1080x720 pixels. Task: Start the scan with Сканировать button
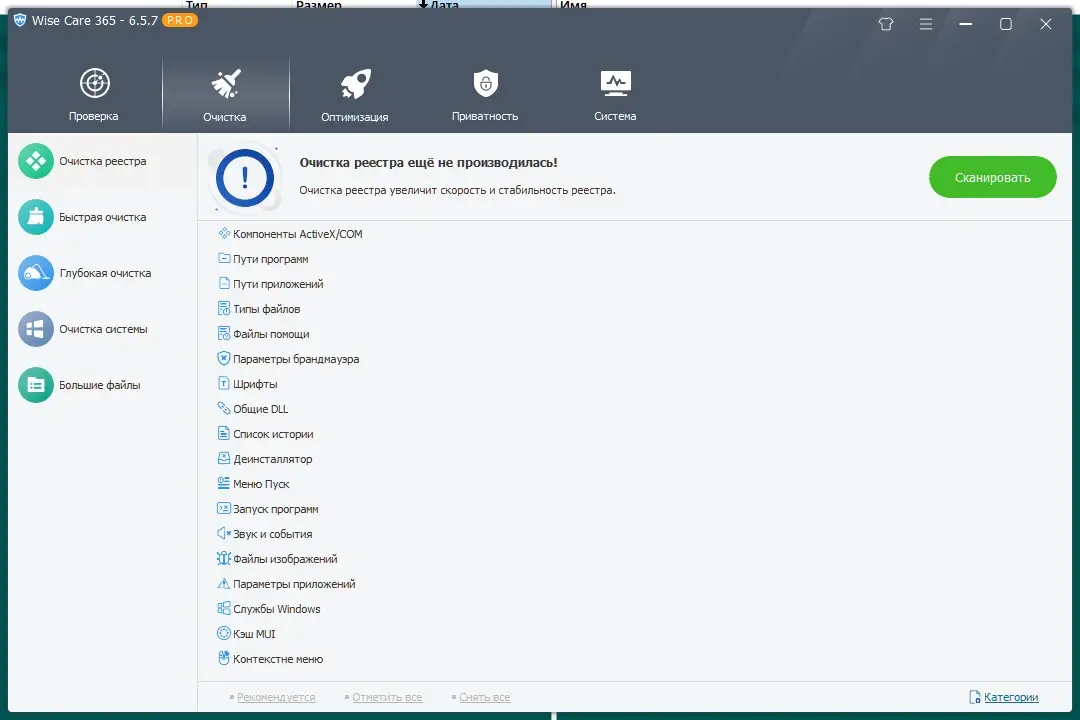[x=993, y=177]
